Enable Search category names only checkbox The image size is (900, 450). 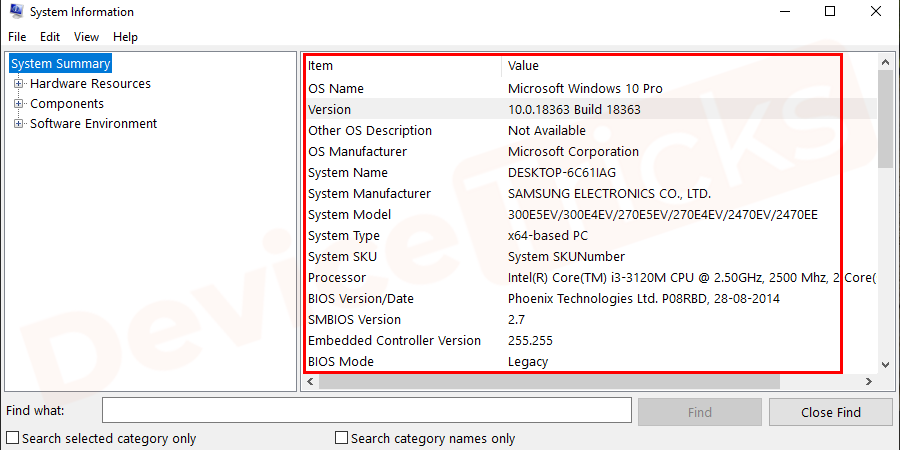click(342, 439)
